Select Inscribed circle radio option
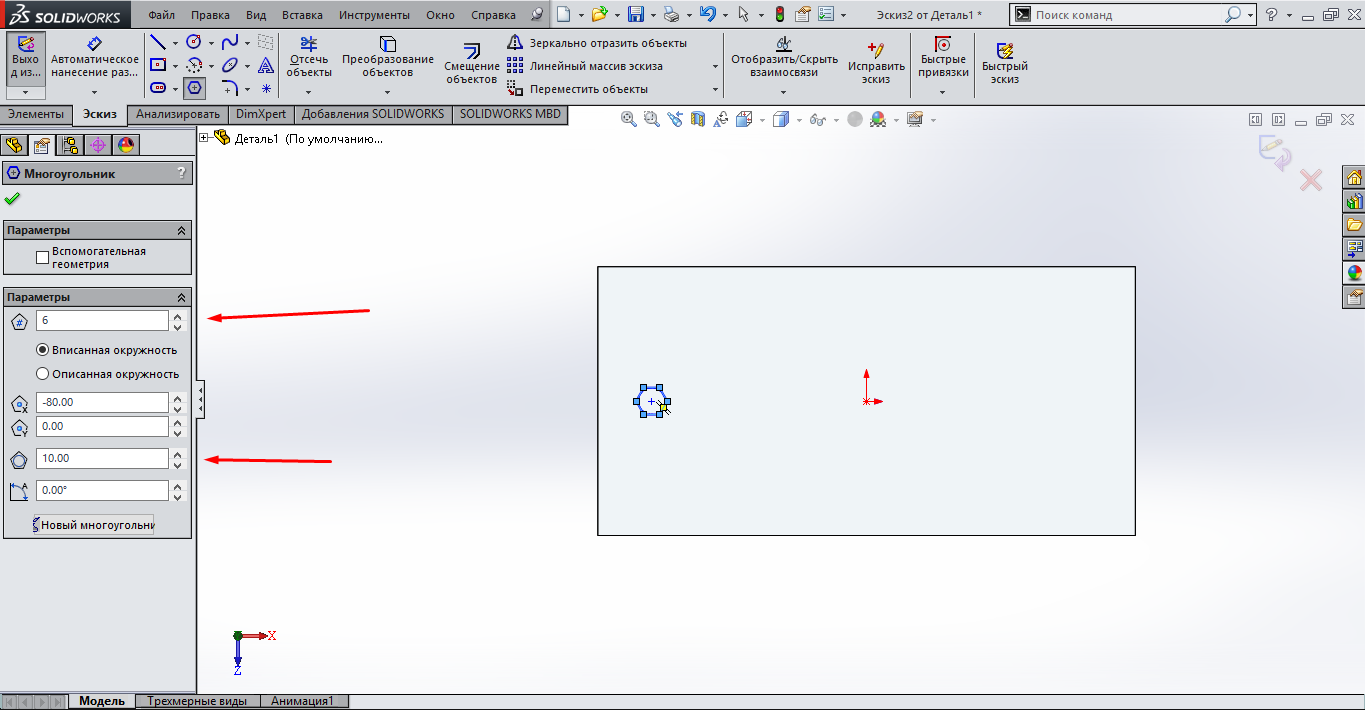The width and height of the screenshot is (1365, 710). click(x=43, y=350)
